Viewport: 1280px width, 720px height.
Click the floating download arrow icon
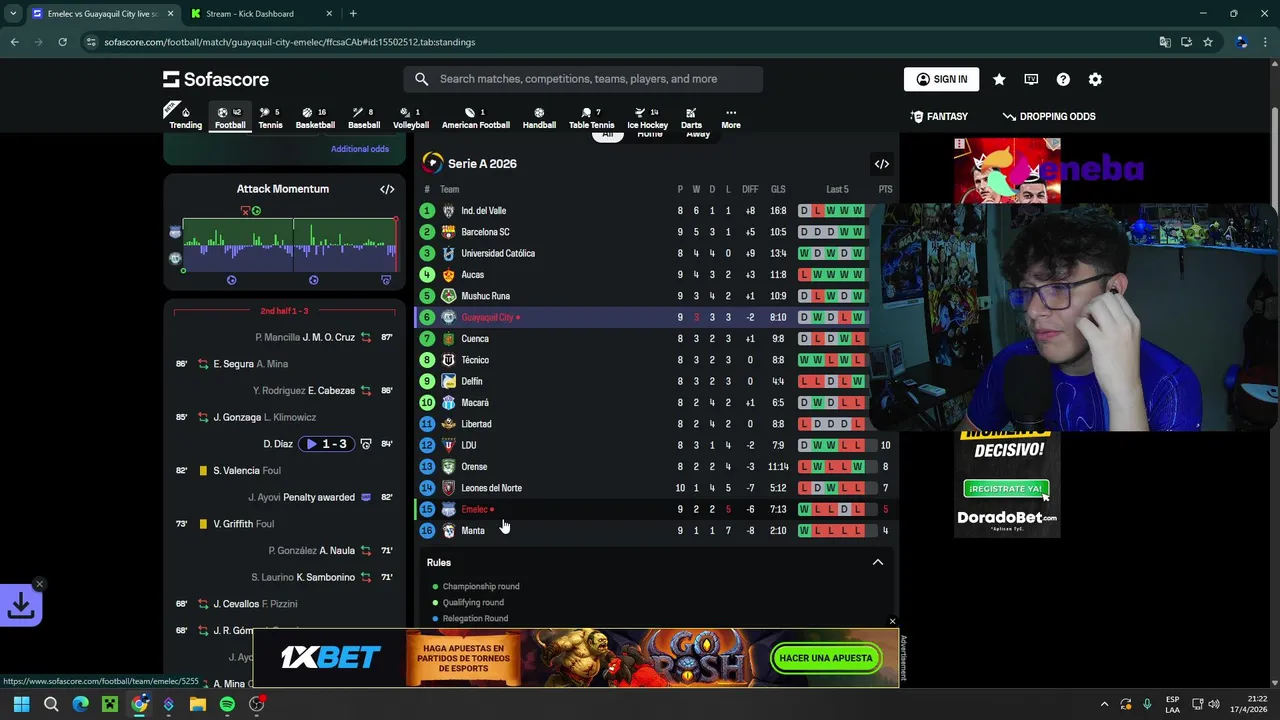[21, 605]
